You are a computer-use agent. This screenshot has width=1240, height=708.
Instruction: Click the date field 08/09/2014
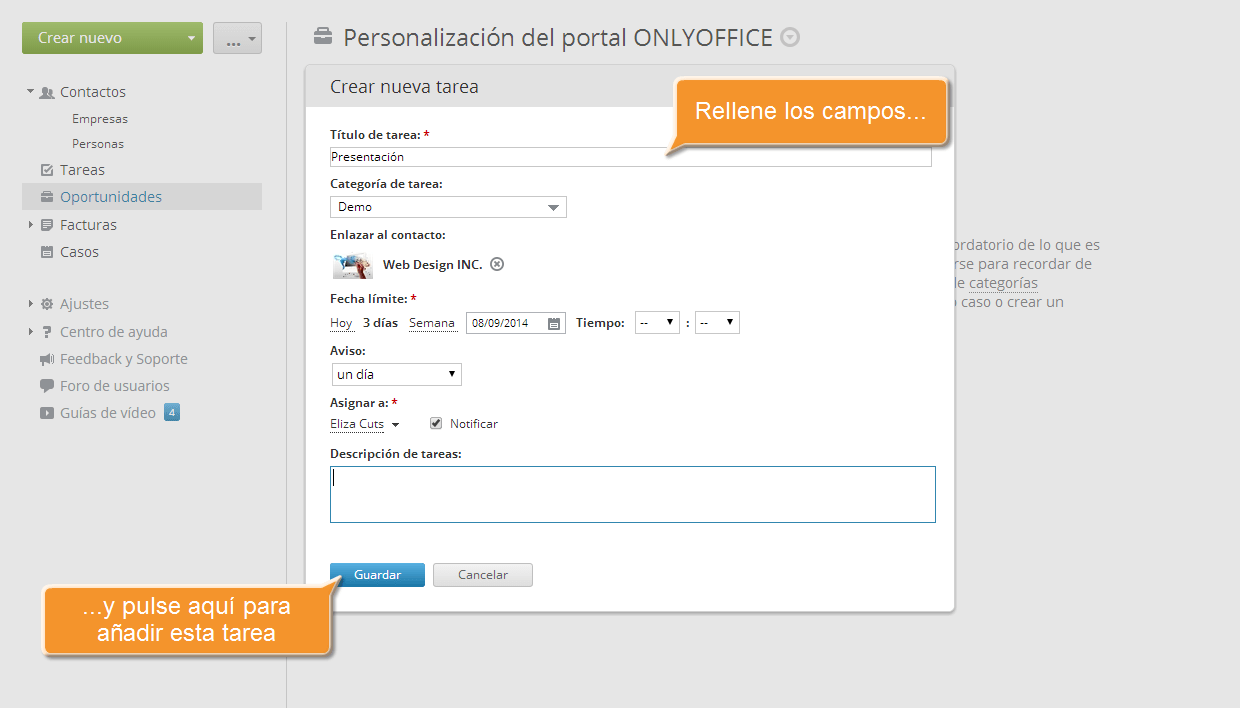pyautogui.click(x=516, y=323)
